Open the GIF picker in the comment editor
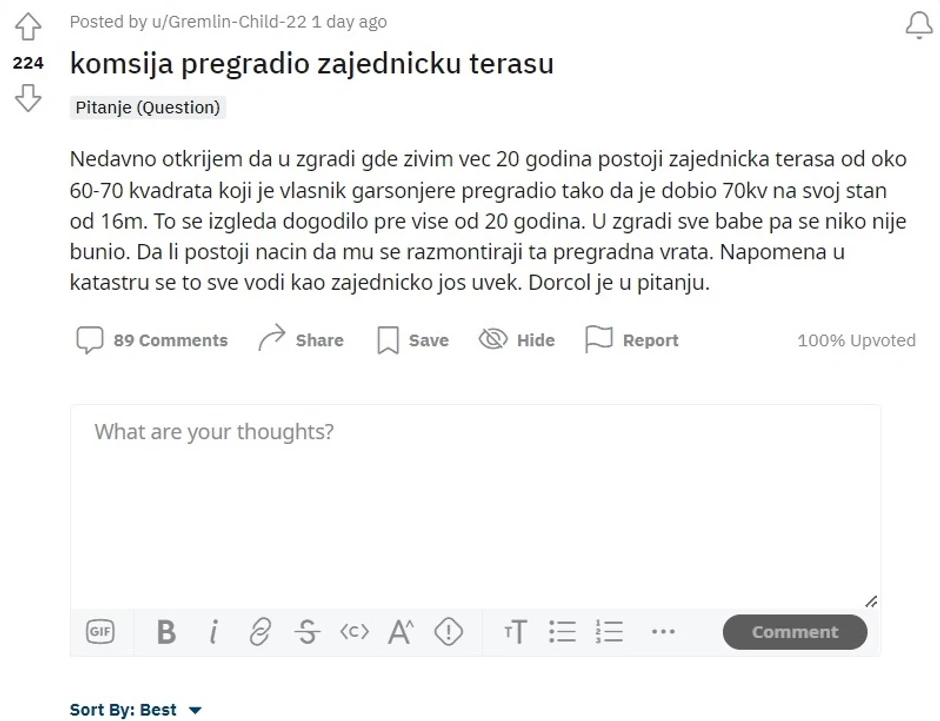Screen dimensions: 940x721 click(99, 632)
